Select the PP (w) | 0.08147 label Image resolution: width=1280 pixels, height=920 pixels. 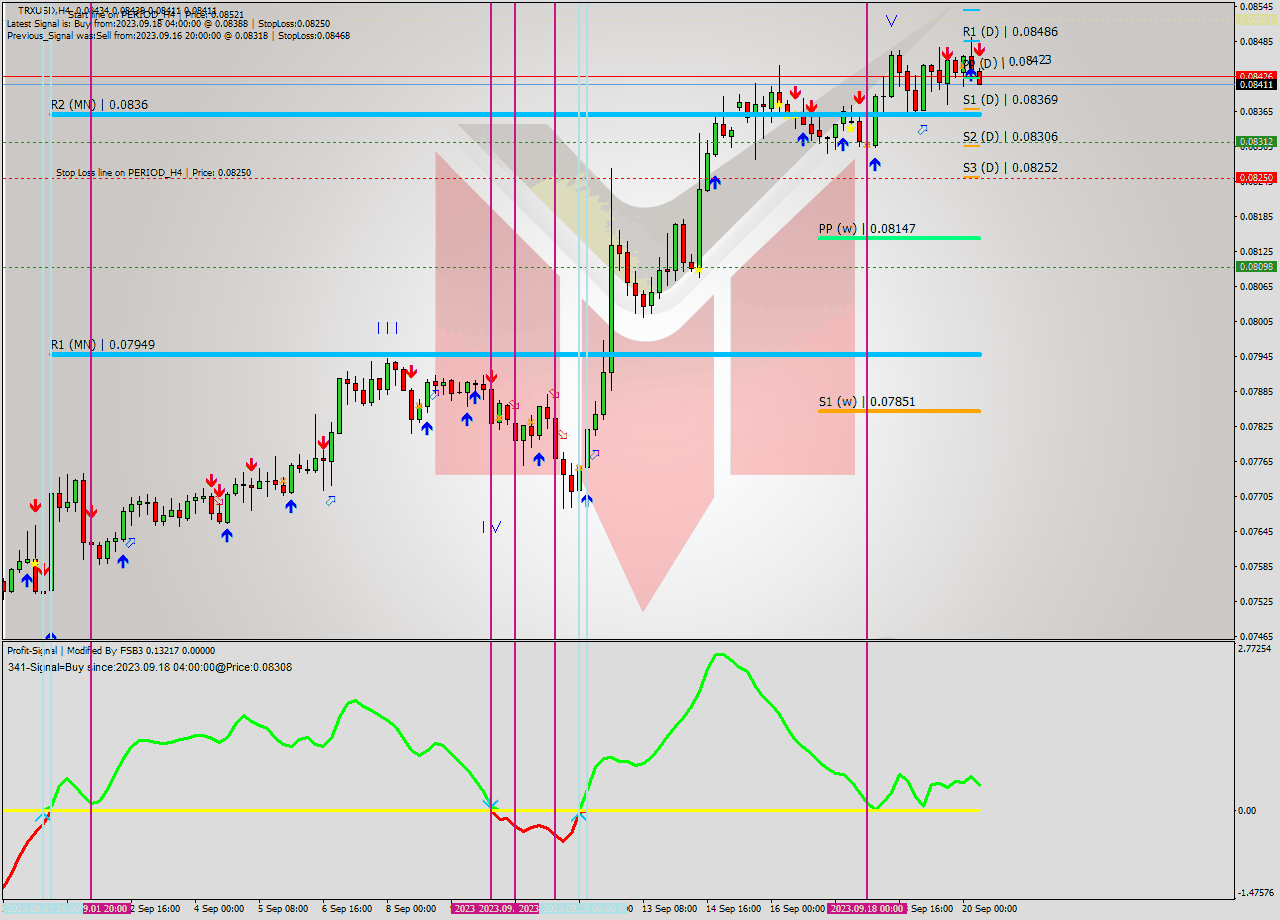coord(867,229)
